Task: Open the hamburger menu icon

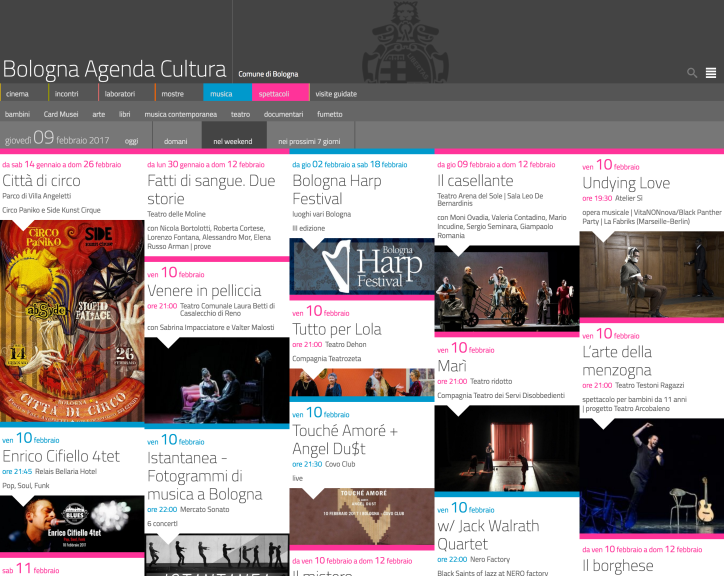Action: tap(710, 73)
